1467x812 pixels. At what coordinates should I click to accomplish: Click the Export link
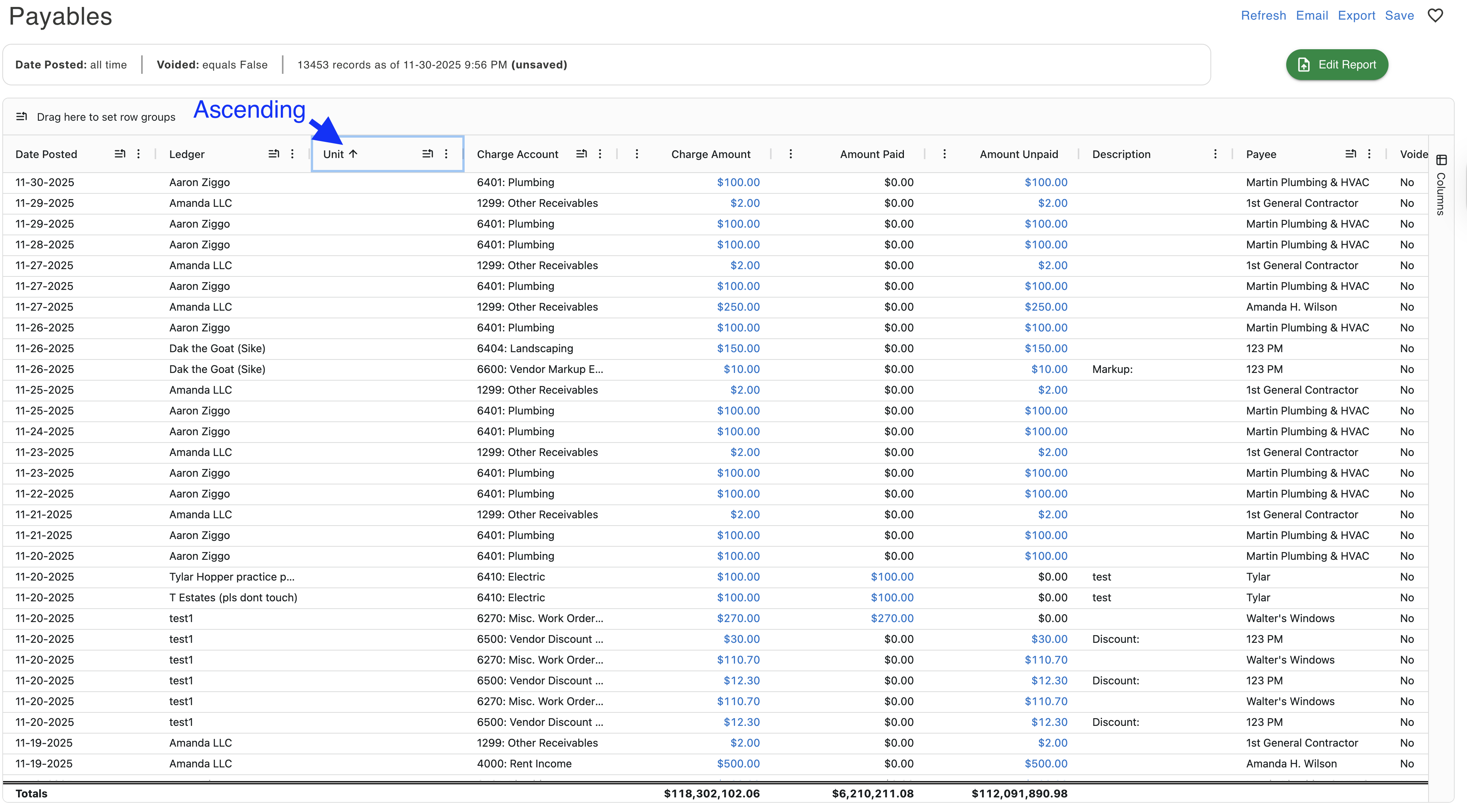[1356, 15]
